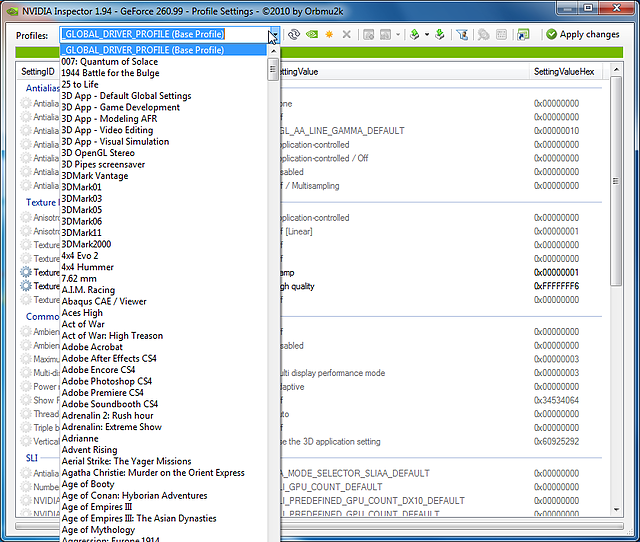Click gear icon of High quality texture row
The height and width of the screenshot is (542, 640).
26,286
